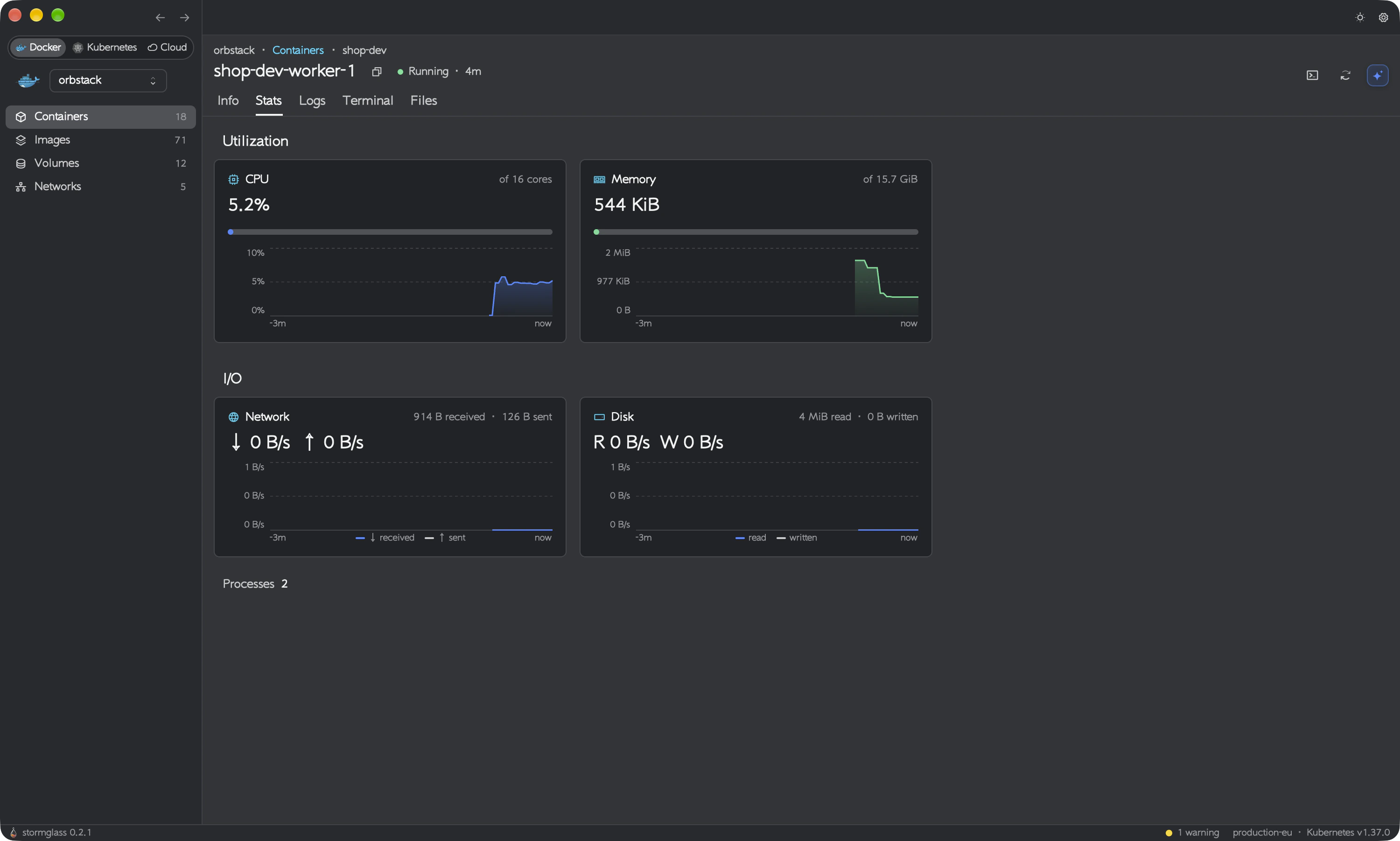Click production-eu in the status bar
Screen dimensions: 1400x841
tap(1262, 833)
